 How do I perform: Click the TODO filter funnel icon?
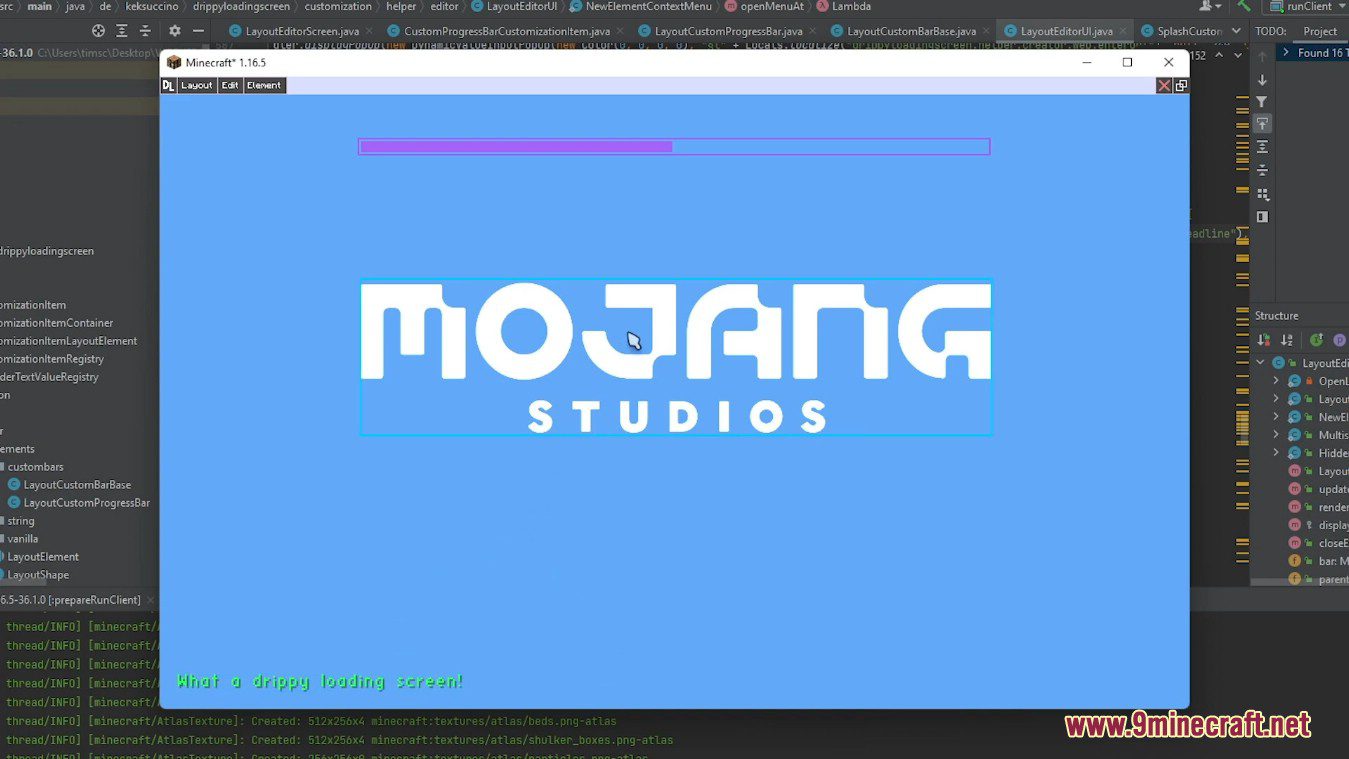click(1262, 102)
